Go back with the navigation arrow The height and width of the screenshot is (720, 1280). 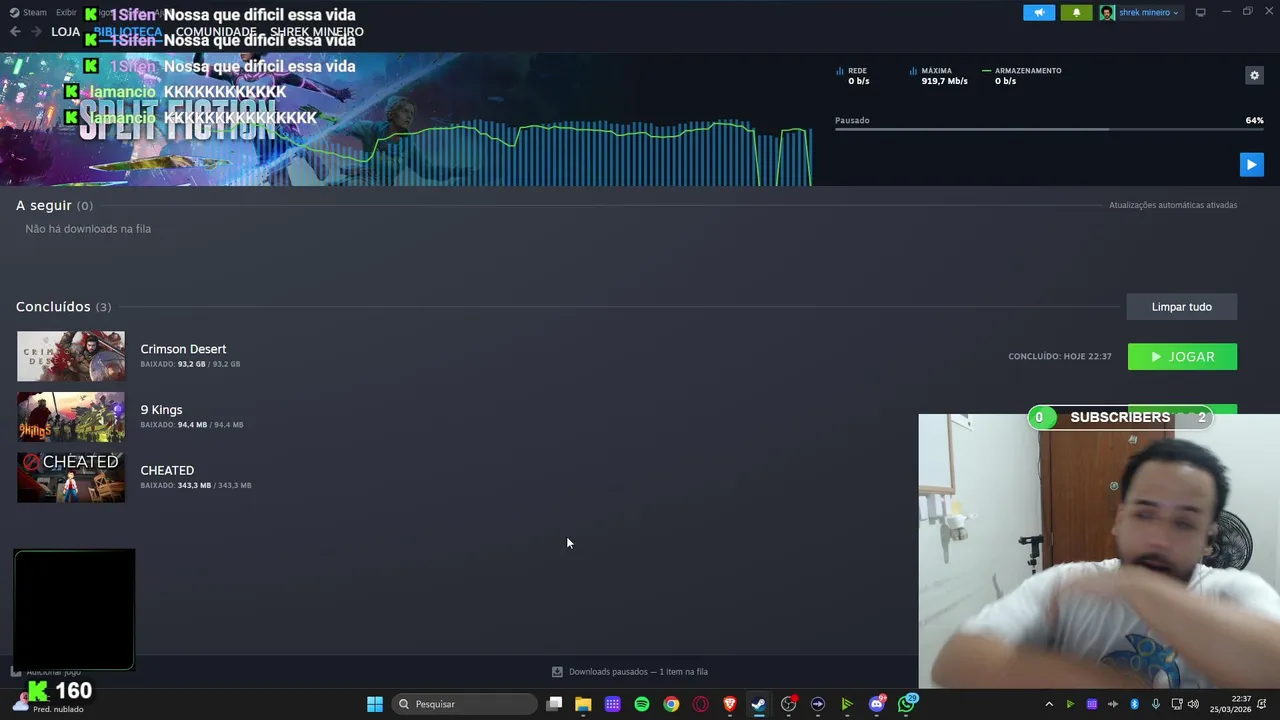[x=15, y=32]
